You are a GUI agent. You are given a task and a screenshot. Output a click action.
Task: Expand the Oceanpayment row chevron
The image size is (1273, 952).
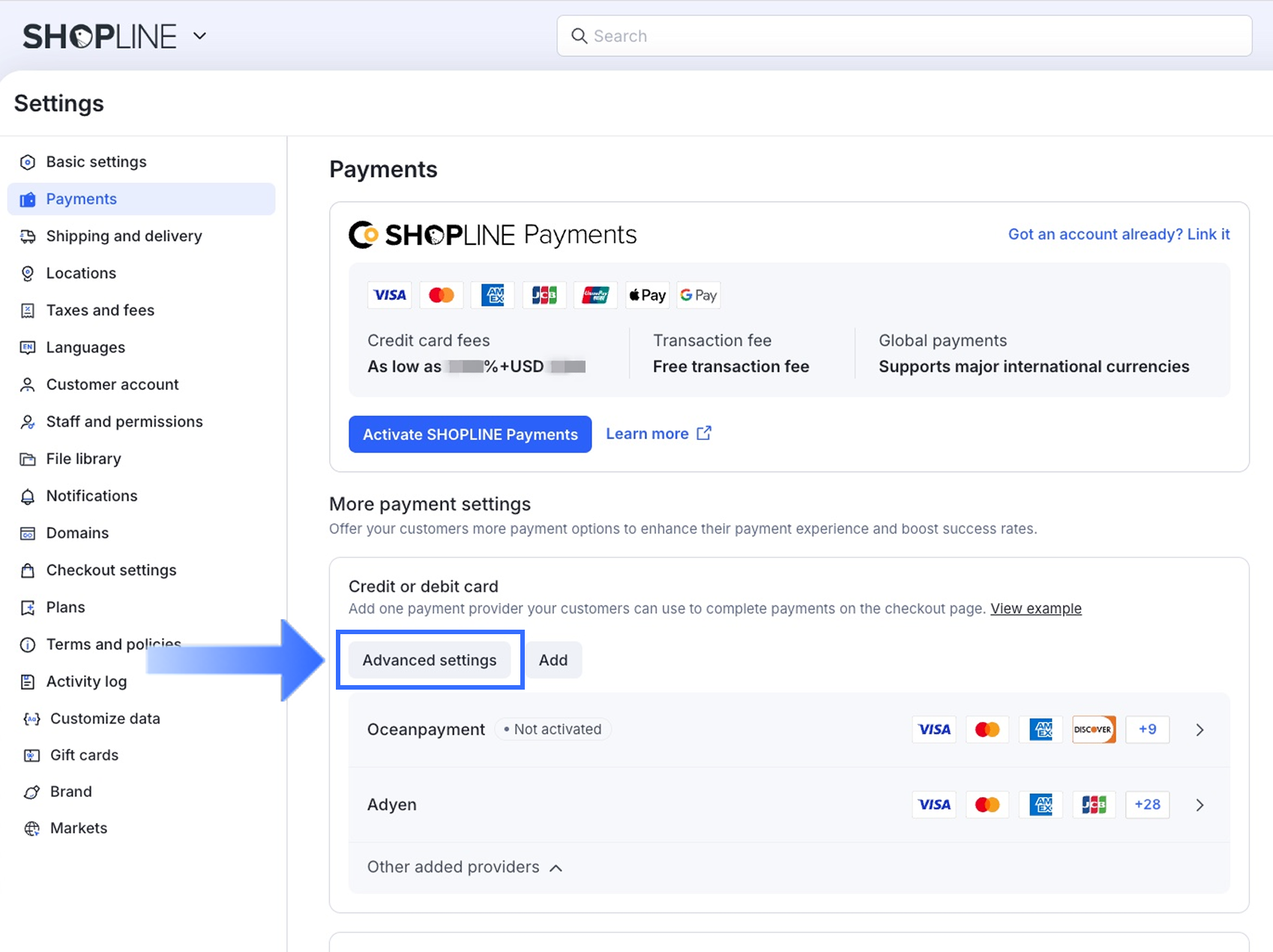1200,730
